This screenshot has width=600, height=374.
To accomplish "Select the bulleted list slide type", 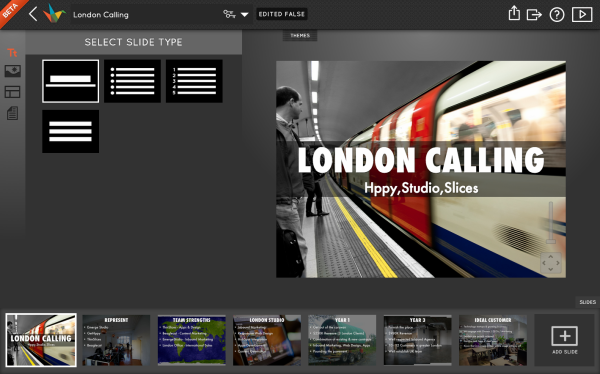I will point(132,81).
